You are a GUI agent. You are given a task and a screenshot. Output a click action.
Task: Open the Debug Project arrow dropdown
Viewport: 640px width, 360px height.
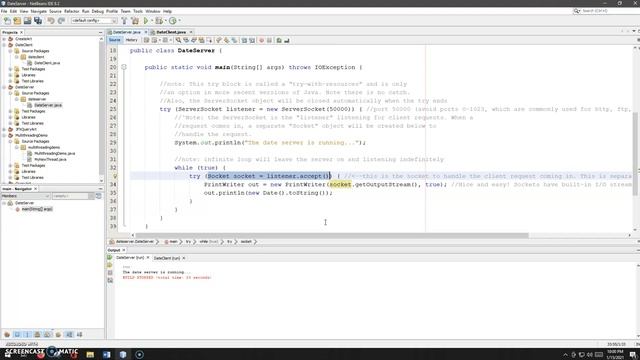coord(165,20)
